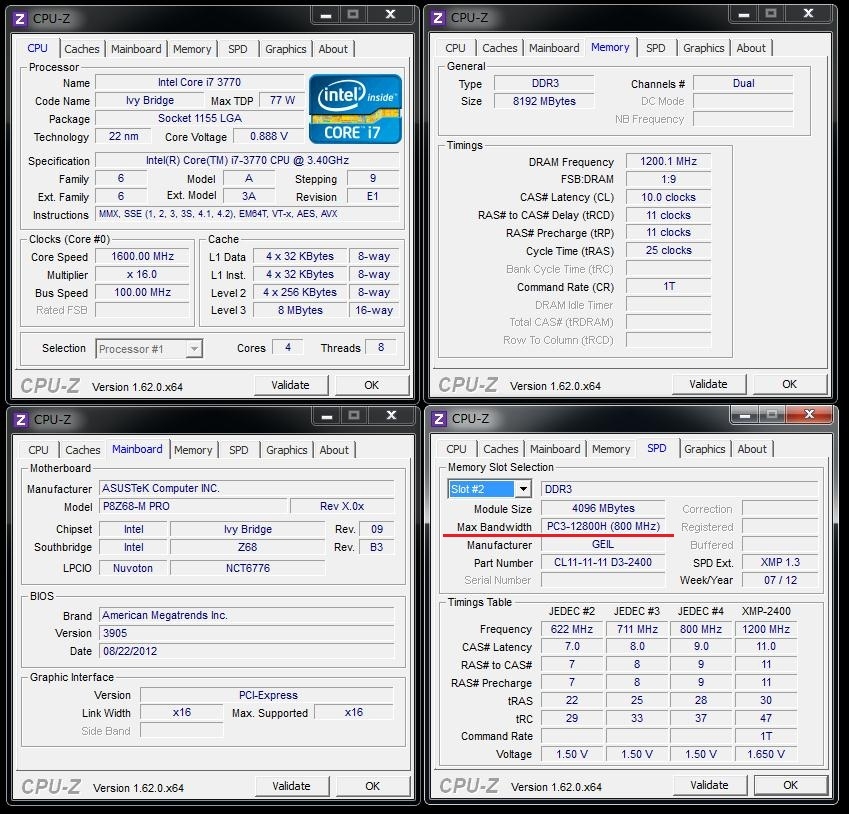This screenshot has height=814, width=849.
Task: Click the Module Size value 4096 MBytes
Action: (603, 508)
